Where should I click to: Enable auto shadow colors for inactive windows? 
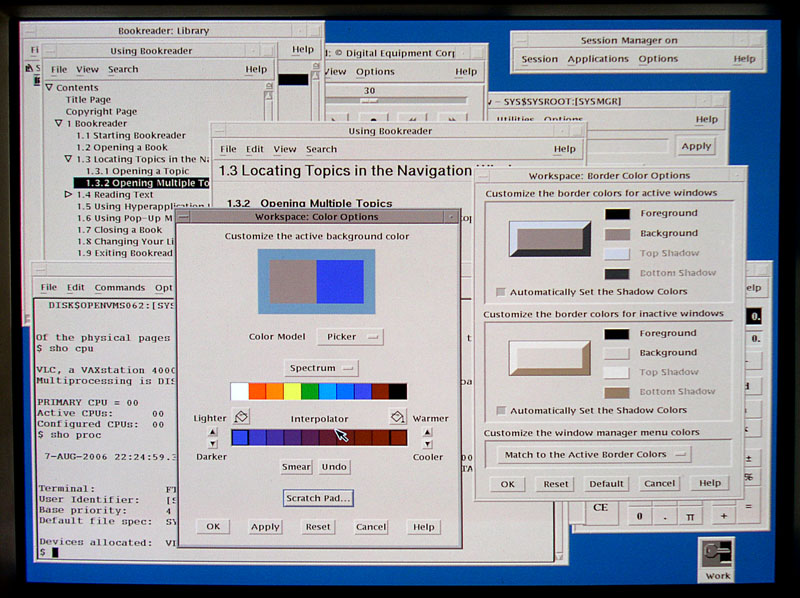pyautogui.click(x=501, y=411)
